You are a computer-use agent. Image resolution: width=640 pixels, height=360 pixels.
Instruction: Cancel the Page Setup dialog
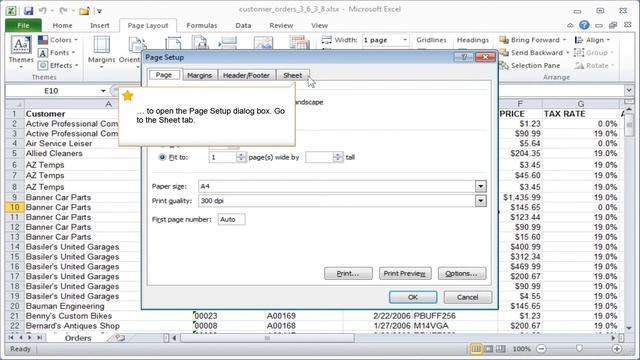click(468, 297)
